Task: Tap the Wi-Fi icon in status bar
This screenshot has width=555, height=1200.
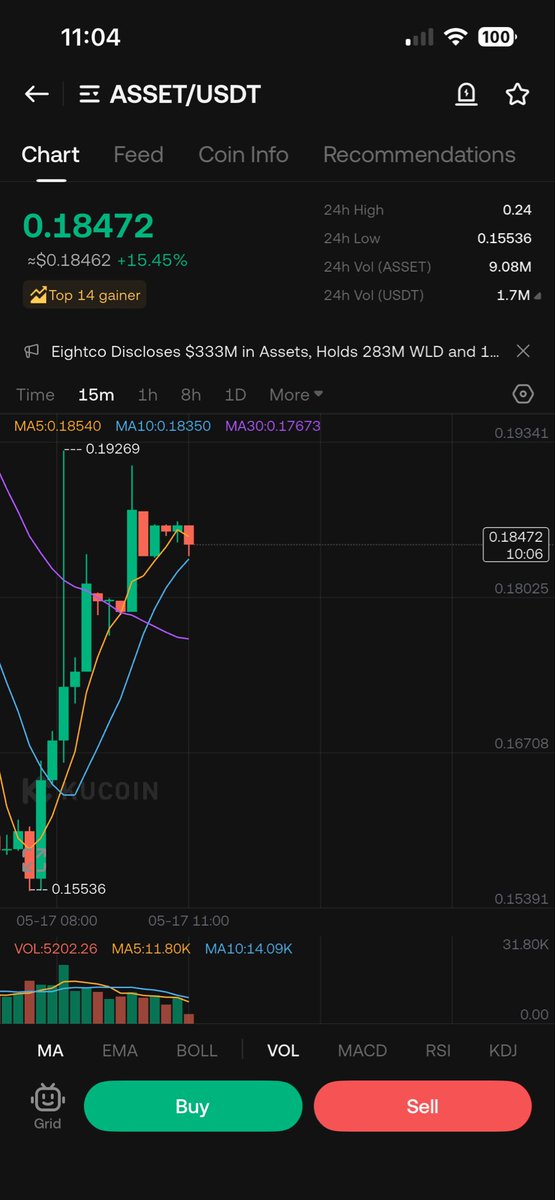Action: (456, 37)
